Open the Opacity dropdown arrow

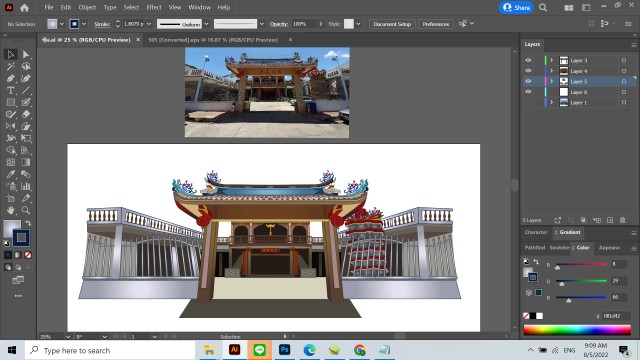321,24
